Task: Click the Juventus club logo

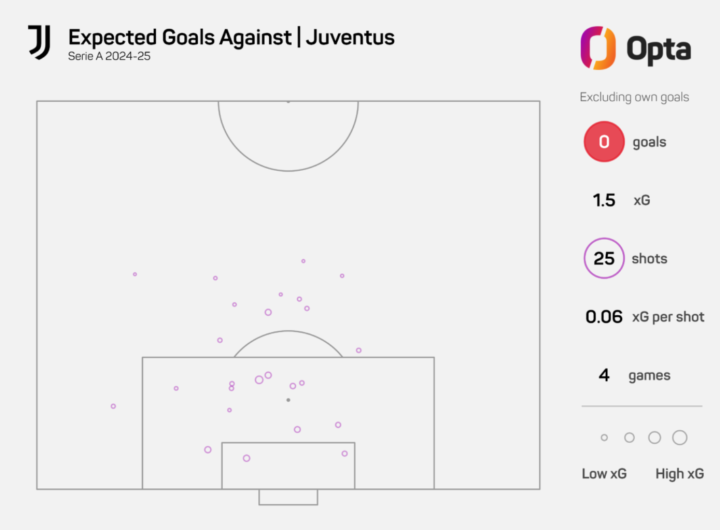Action: pos(39,42)
